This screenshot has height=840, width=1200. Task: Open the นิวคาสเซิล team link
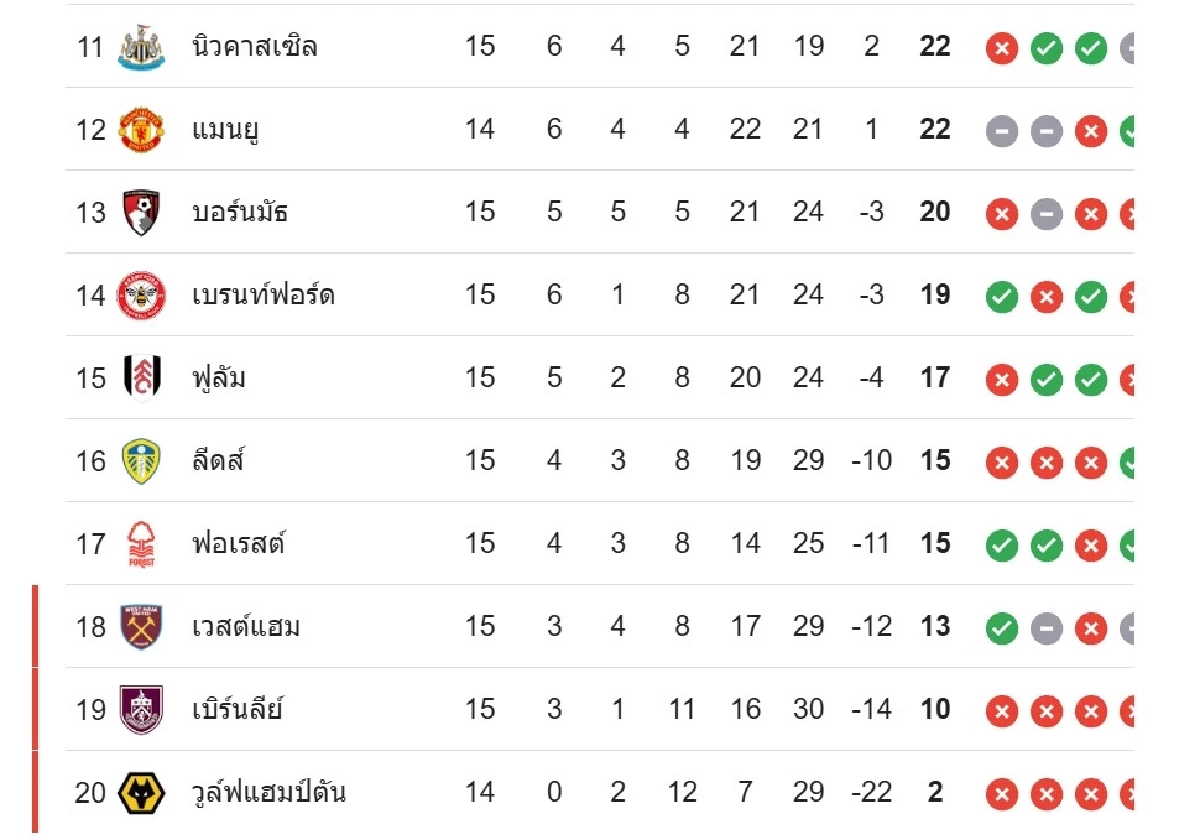(254, 47)
